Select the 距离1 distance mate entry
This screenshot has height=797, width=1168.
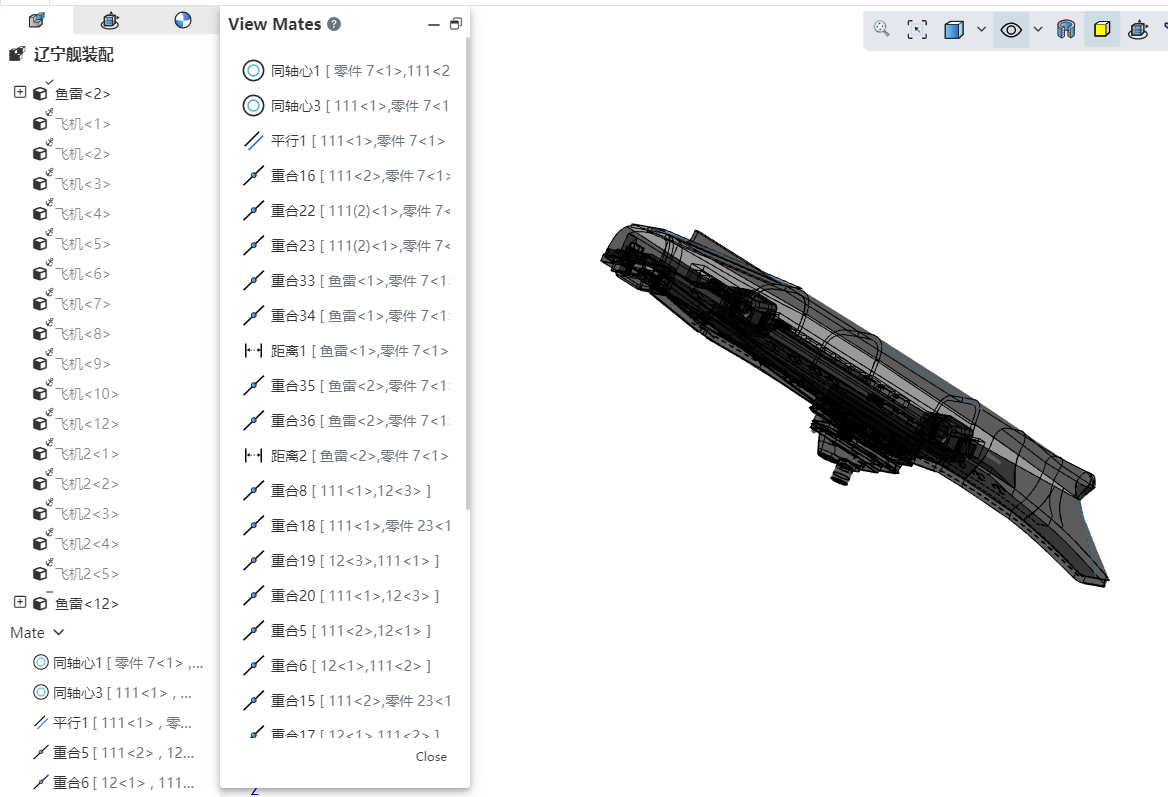pyautogui.click(x=346, y=351)
